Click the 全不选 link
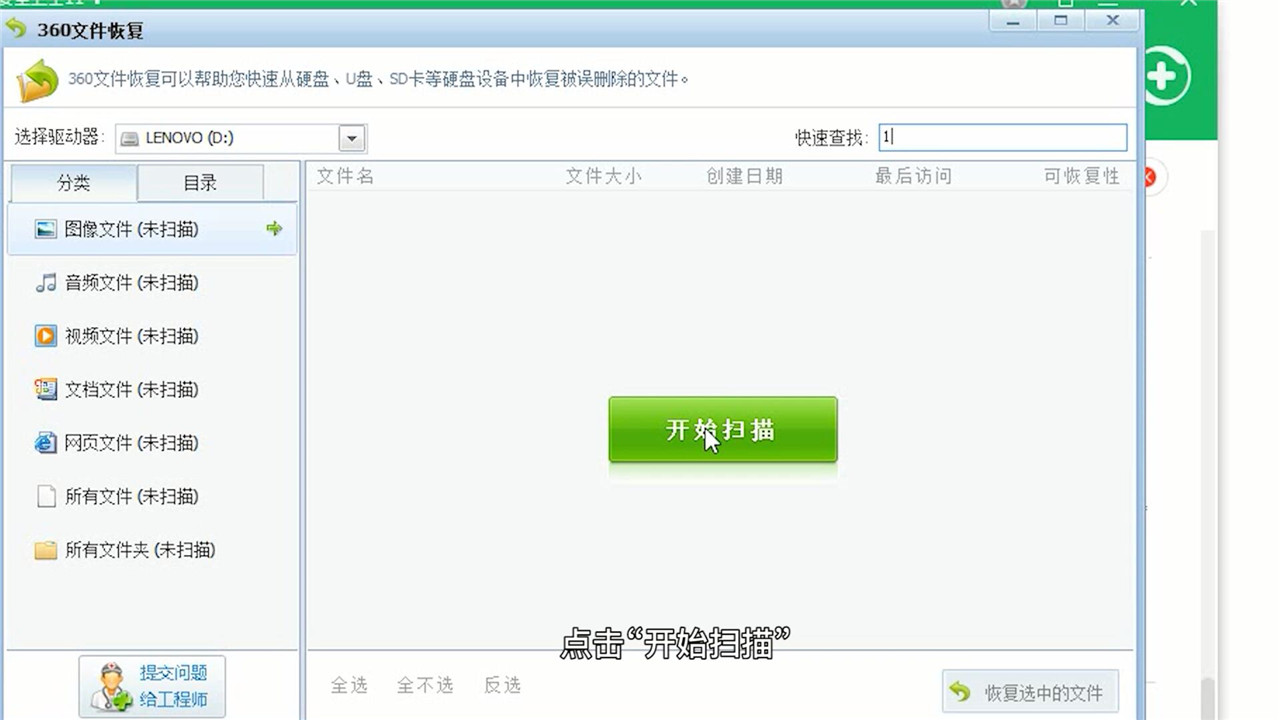The height and width of the screenshot is (720, 1280). pos(425,685)
